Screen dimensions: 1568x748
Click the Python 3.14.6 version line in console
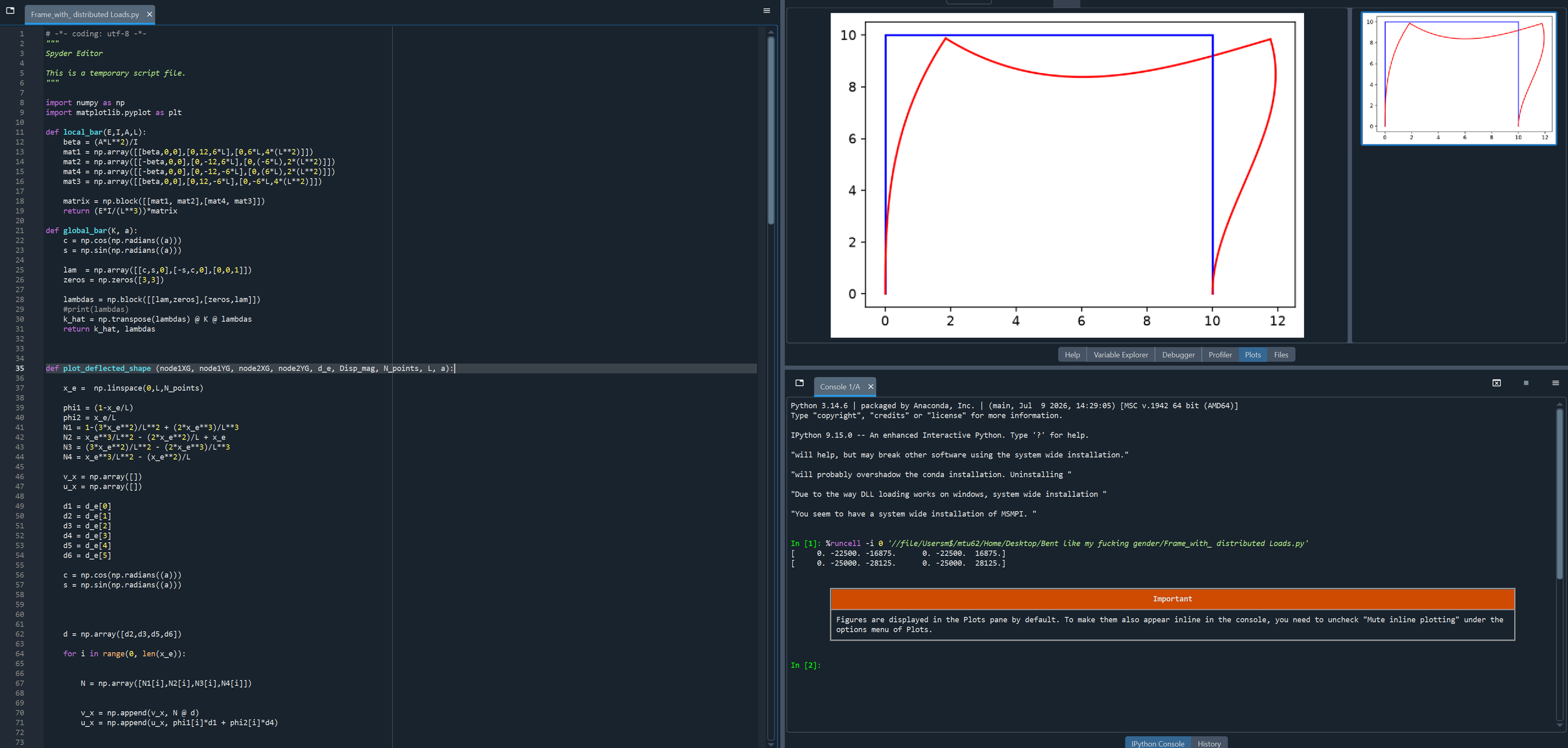pyautogui.click(x=1014, y=406)
